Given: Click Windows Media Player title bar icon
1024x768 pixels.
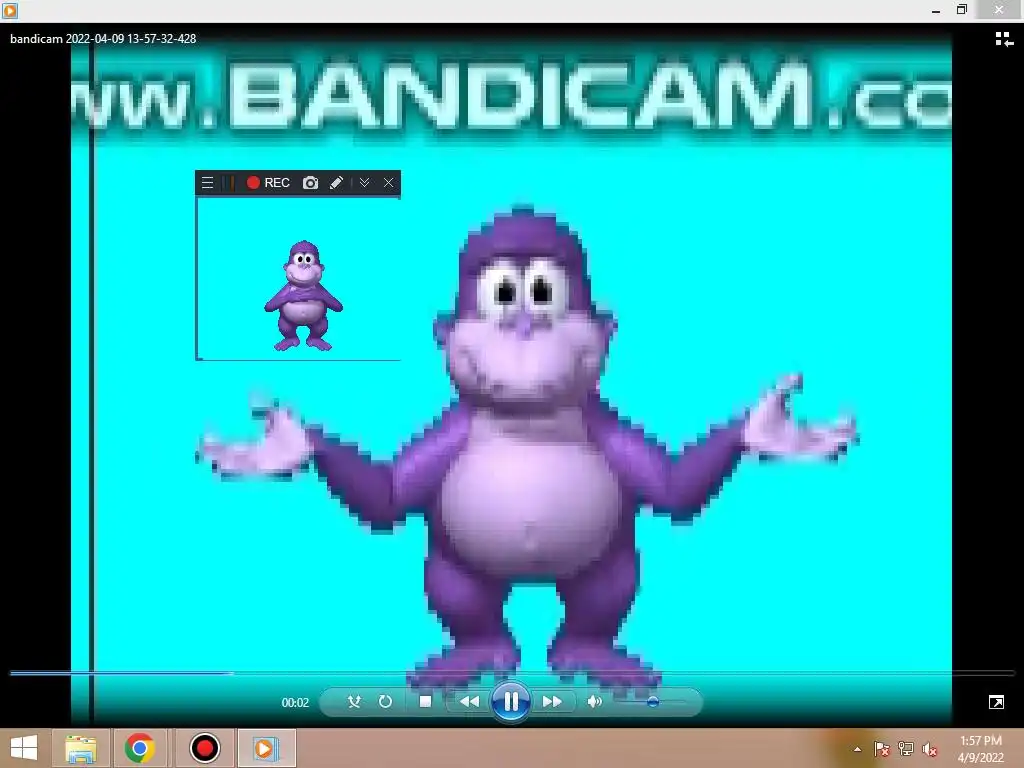Looking at the screenshot, I should pos(10,10).
